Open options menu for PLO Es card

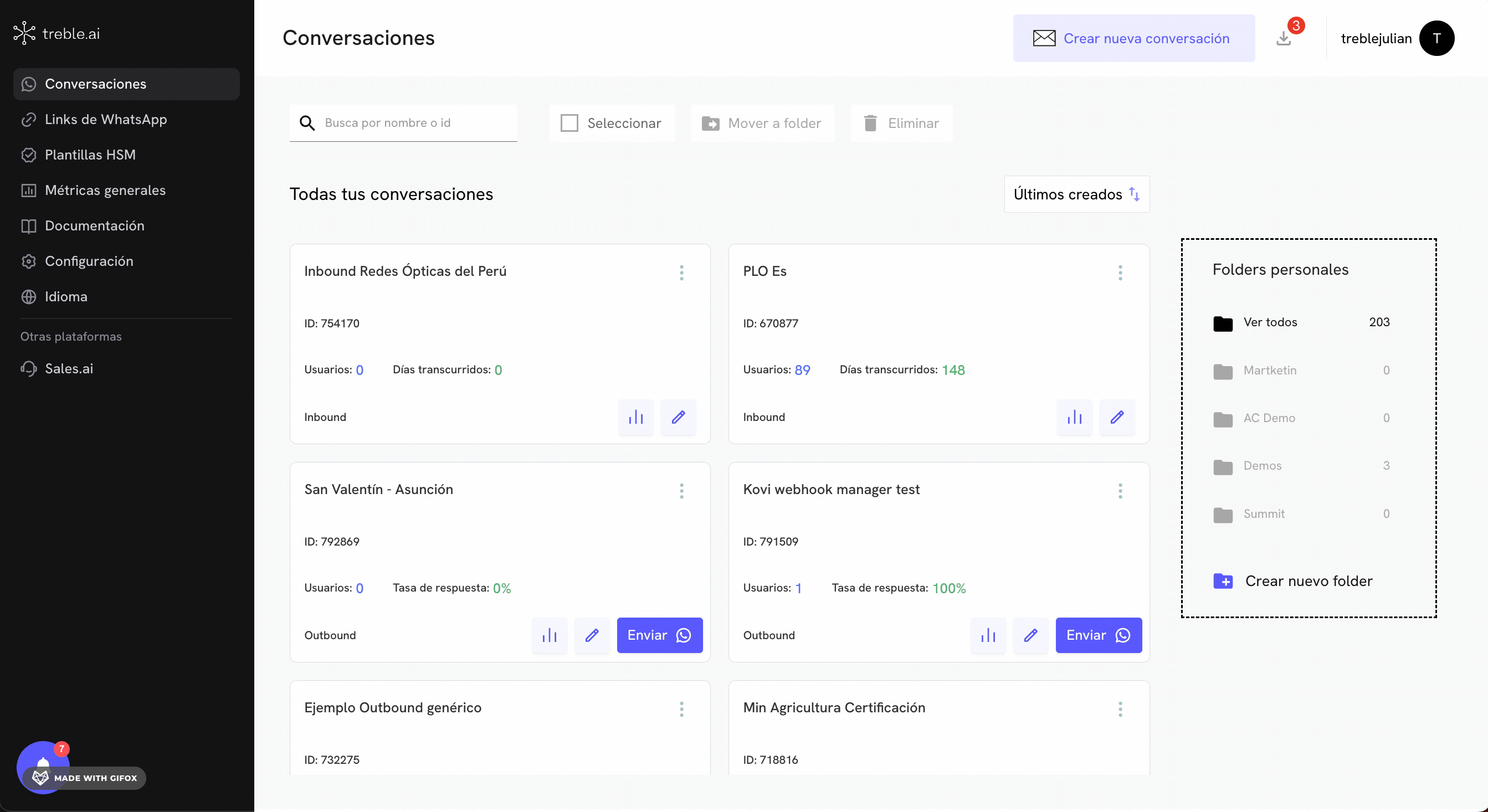tap(1120, 273)
